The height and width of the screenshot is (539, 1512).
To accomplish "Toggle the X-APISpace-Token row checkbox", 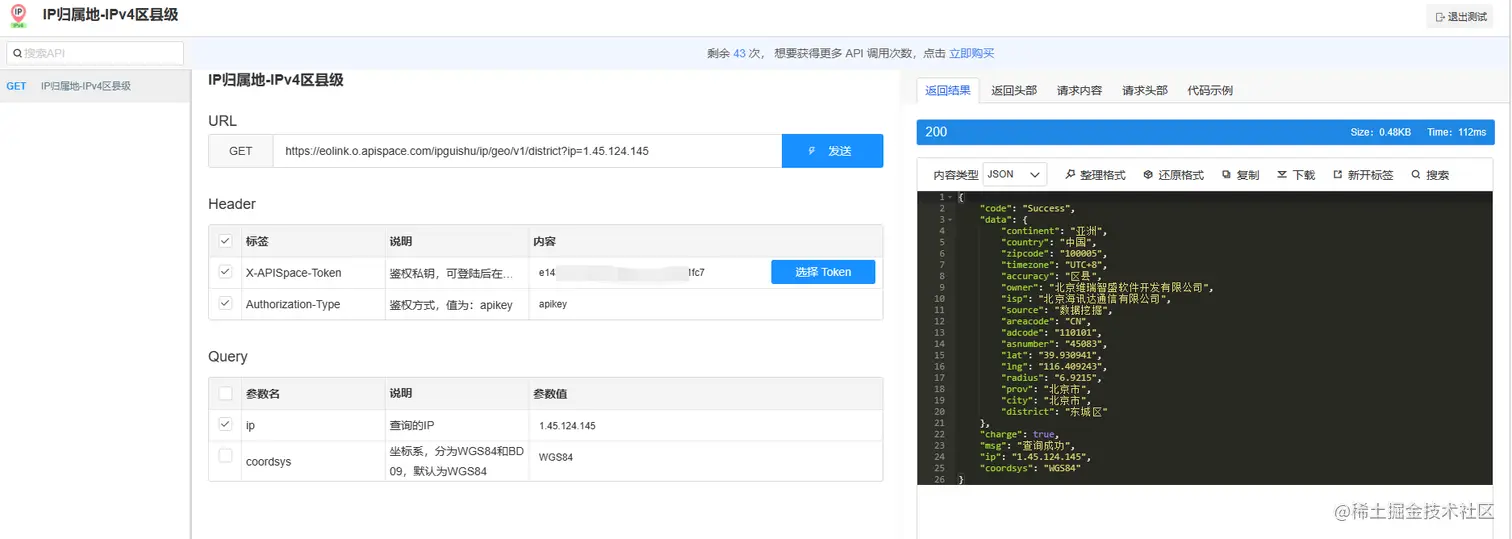I will [226, 271].
